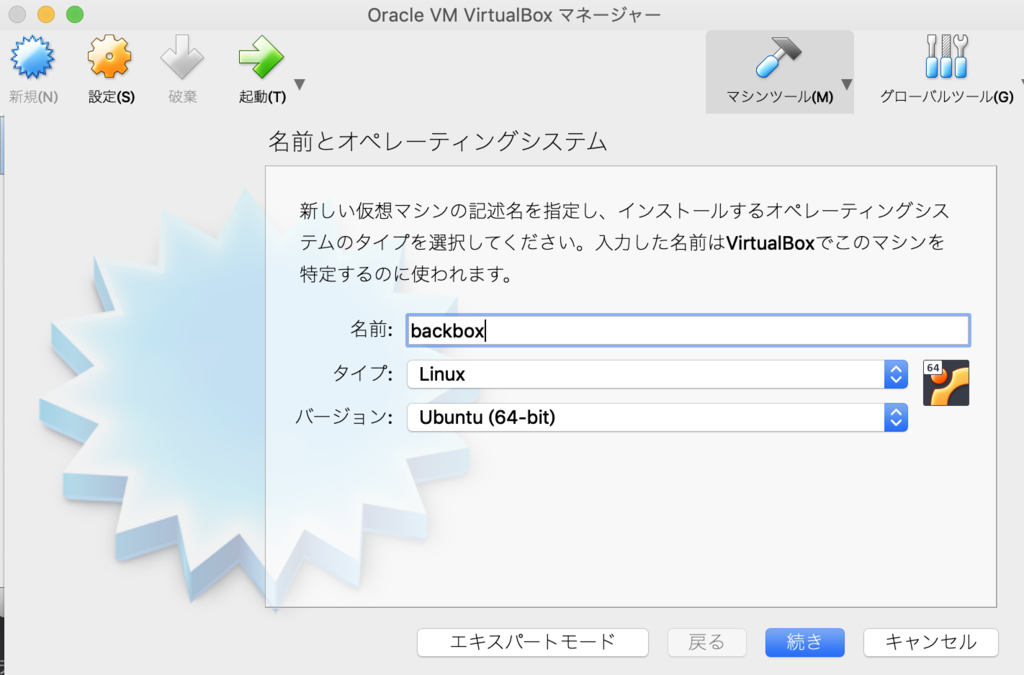Click the 名前: label
The height and width of the screenshot is (675, 1024).
(x=372, y=329)
